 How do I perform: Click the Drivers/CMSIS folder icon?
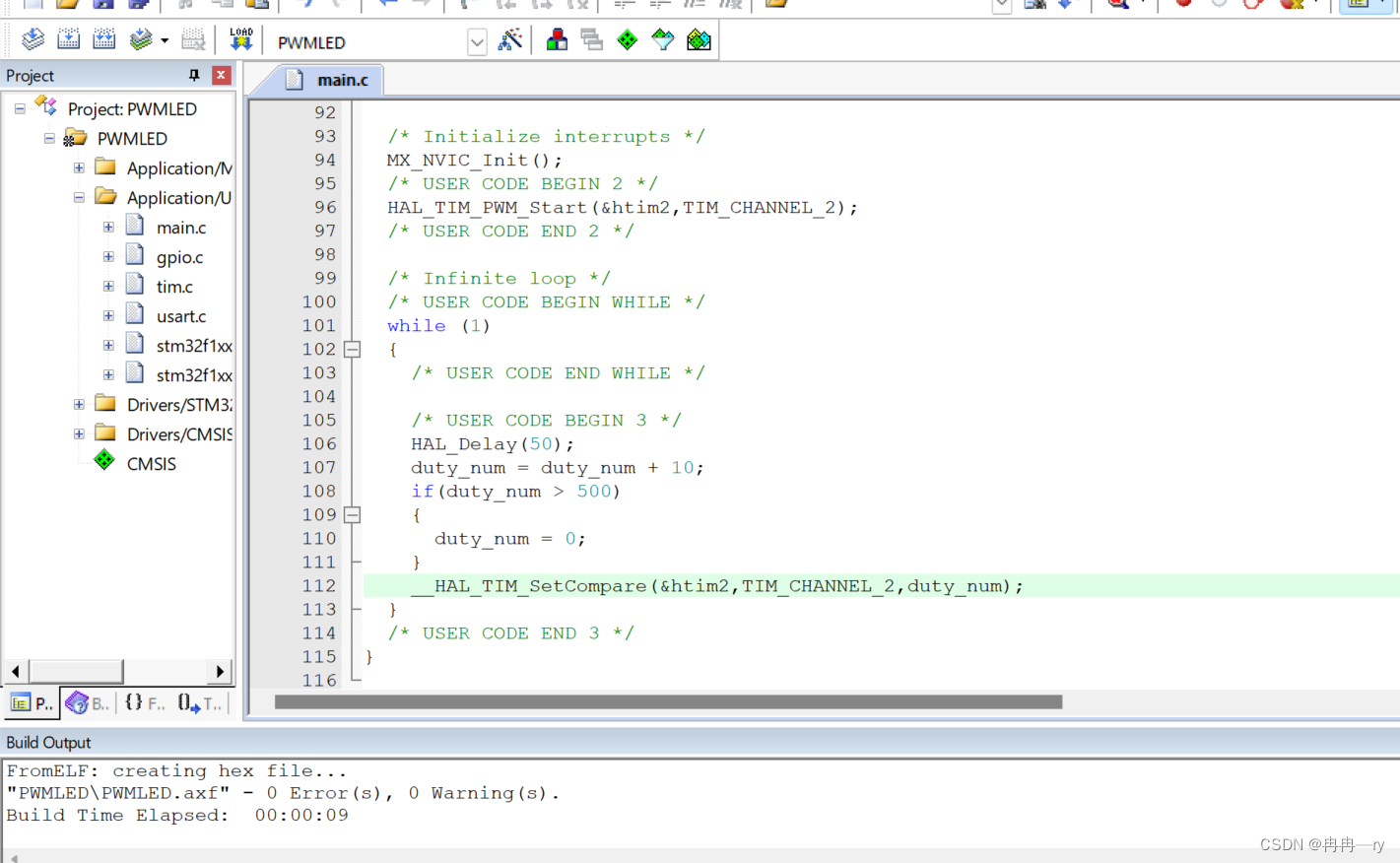[x=105, y=432]
